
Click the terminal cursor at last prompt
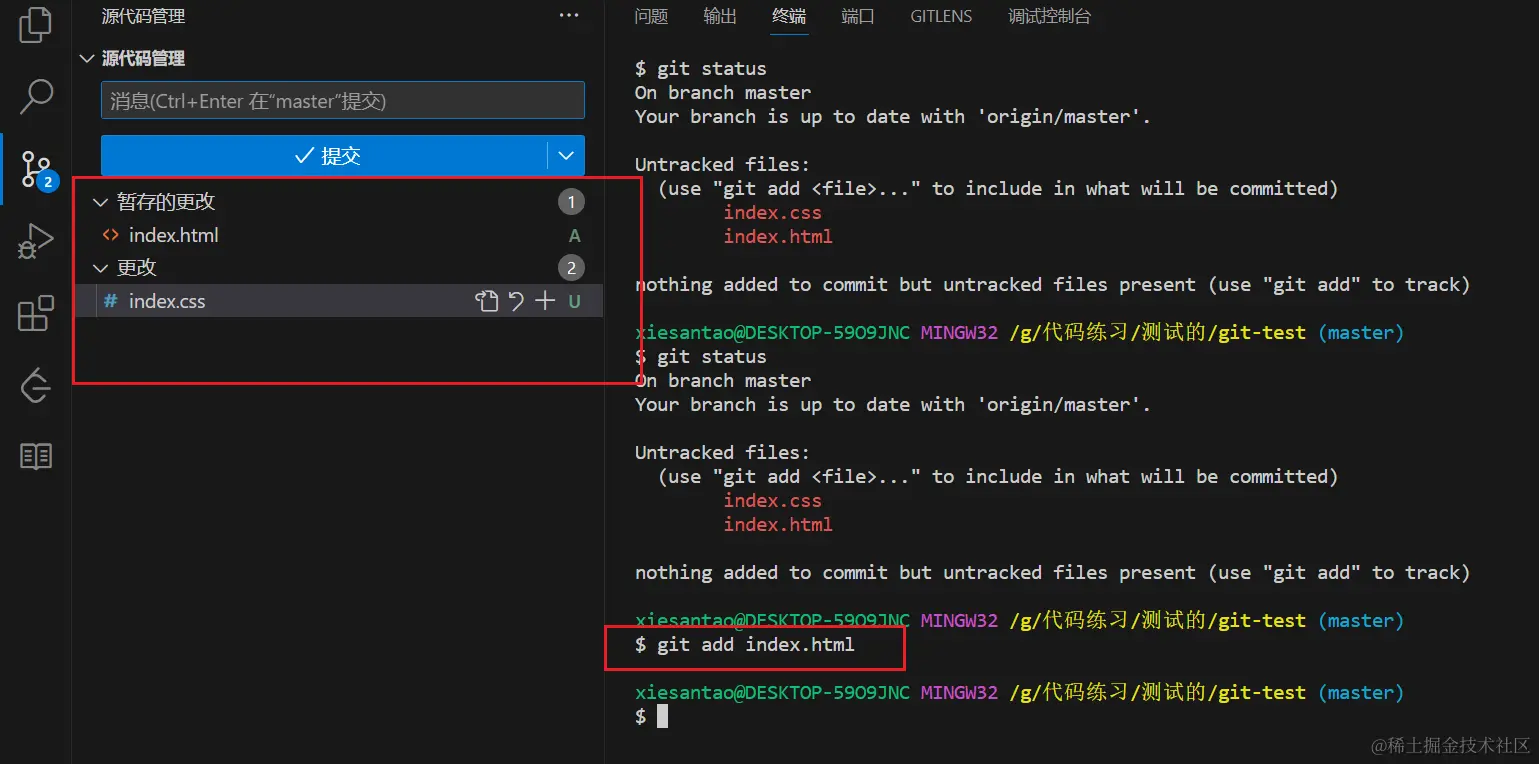[662, 716]
